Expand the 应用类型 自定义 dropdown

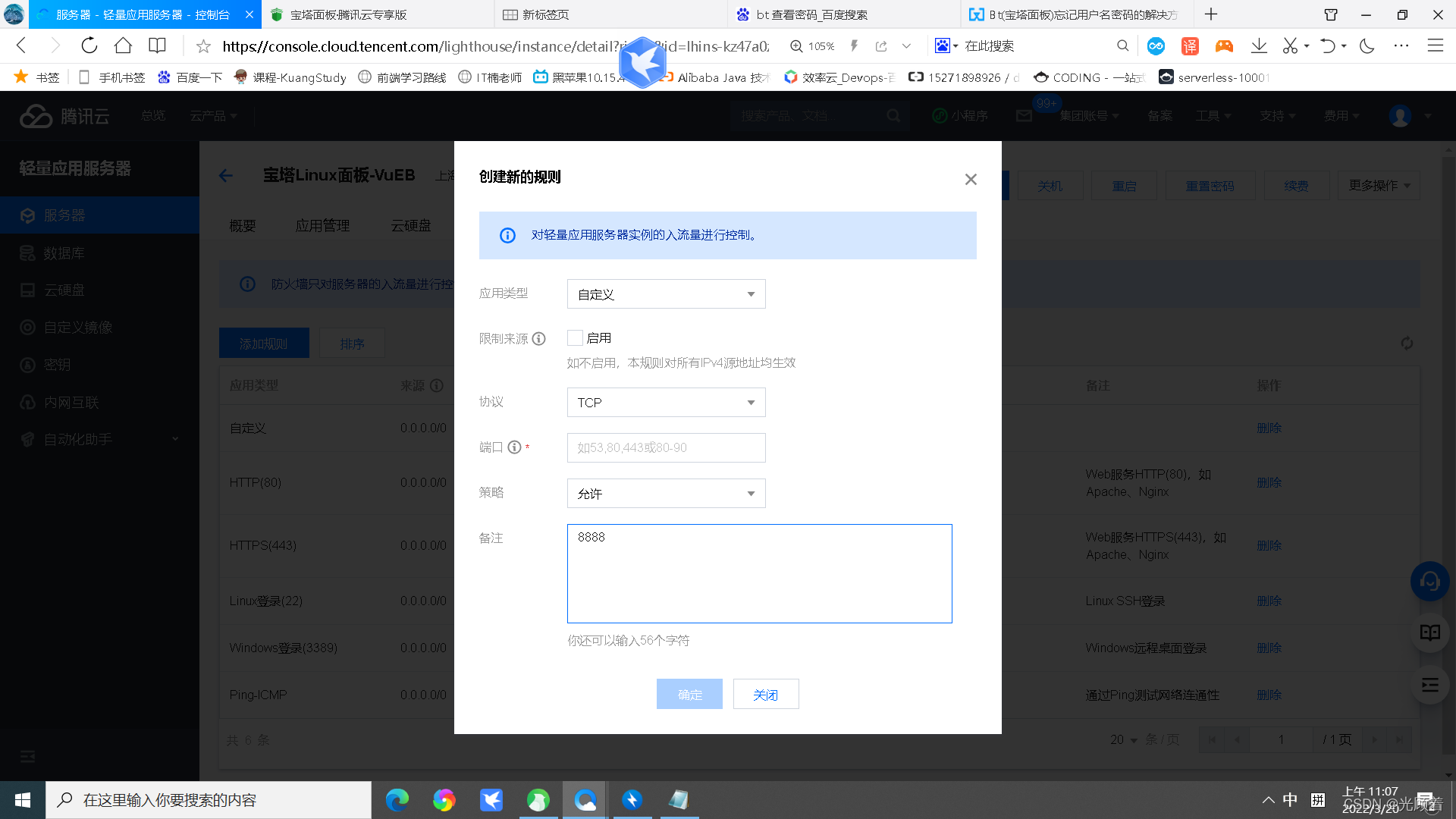(666, 294)
